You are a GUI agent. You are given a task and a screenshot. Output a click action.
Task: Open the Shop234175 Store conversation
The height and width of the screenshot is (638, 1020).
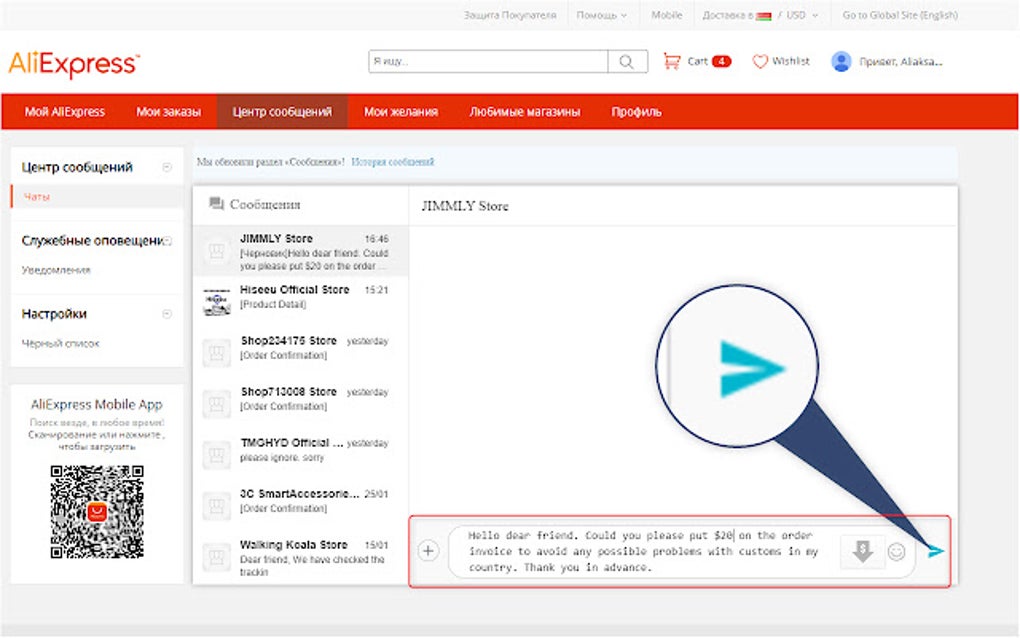click(x=301, y=353)
